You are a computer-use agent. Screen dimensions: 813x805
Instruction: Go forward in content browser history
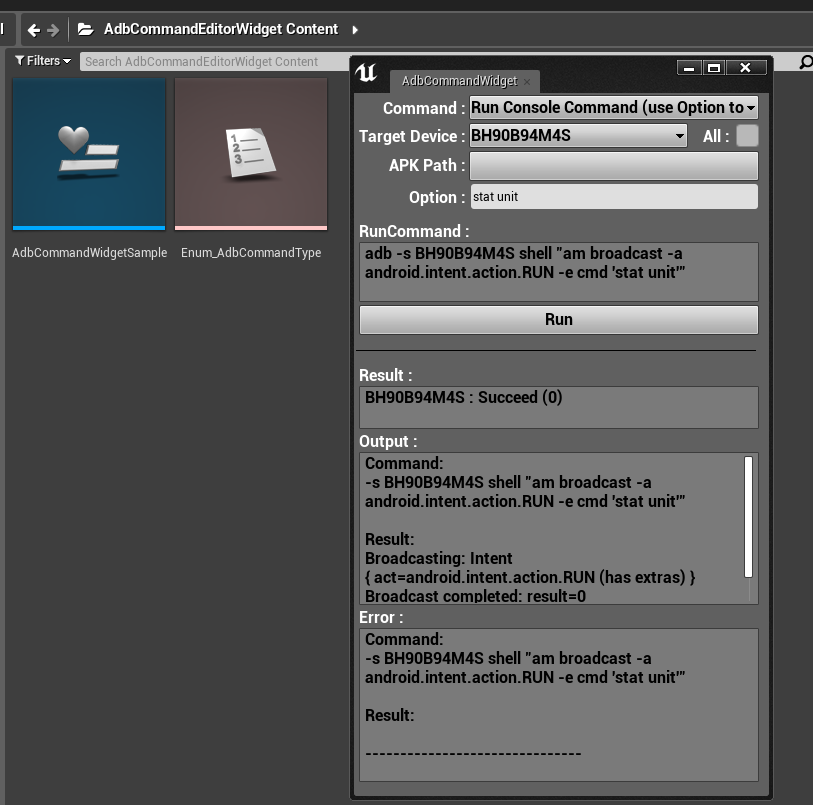click(53, 30)
